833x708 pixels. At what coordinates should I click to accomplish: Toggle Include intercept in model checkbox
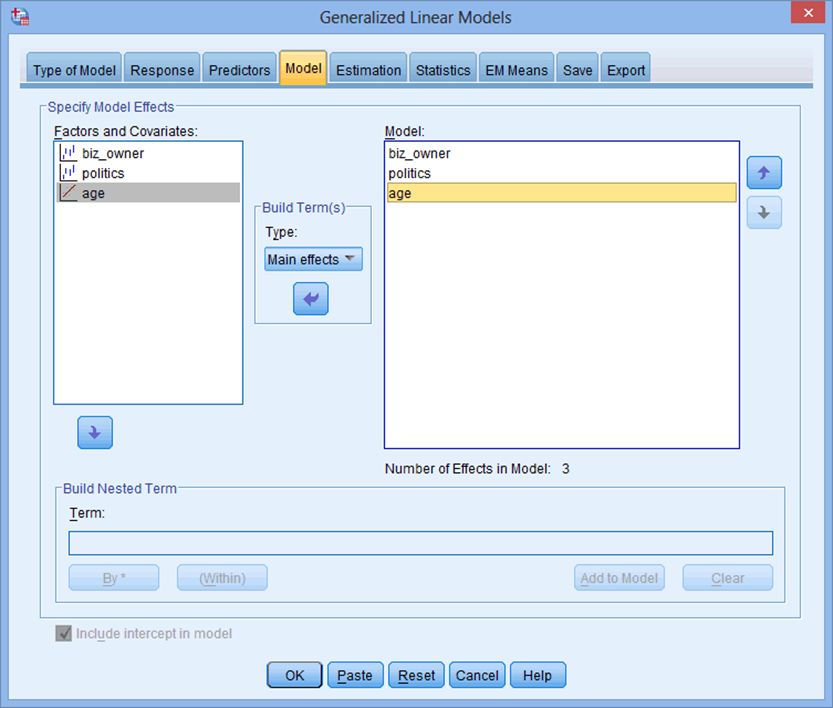pos(63,633)
